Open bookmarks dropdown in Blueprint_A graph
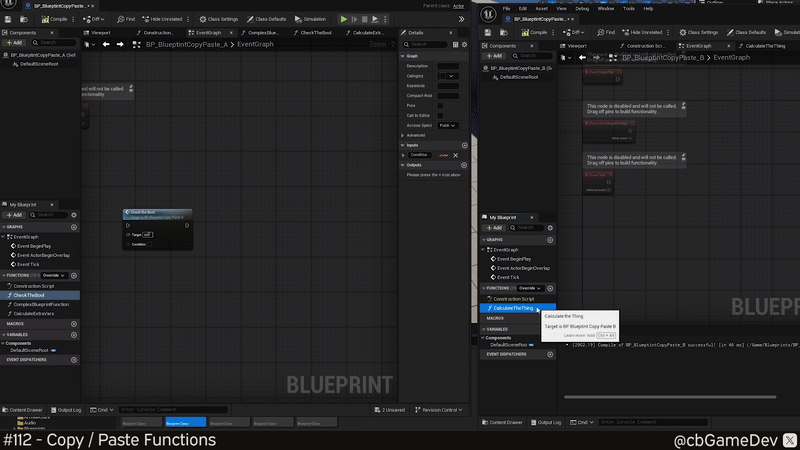This screenshot has height=450, width=800. pyautogui.click(x=88, y=44)
